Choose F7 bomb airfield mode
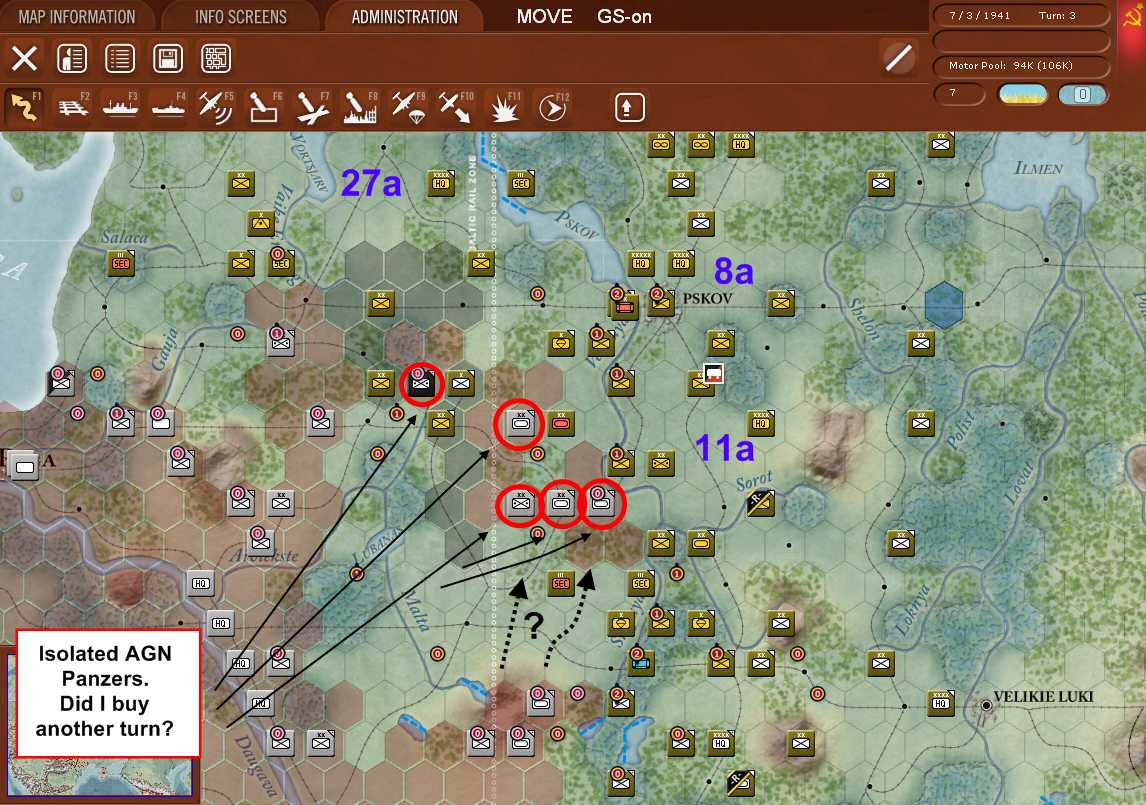This screenshot has width=1146, height=805. (313, 107)
